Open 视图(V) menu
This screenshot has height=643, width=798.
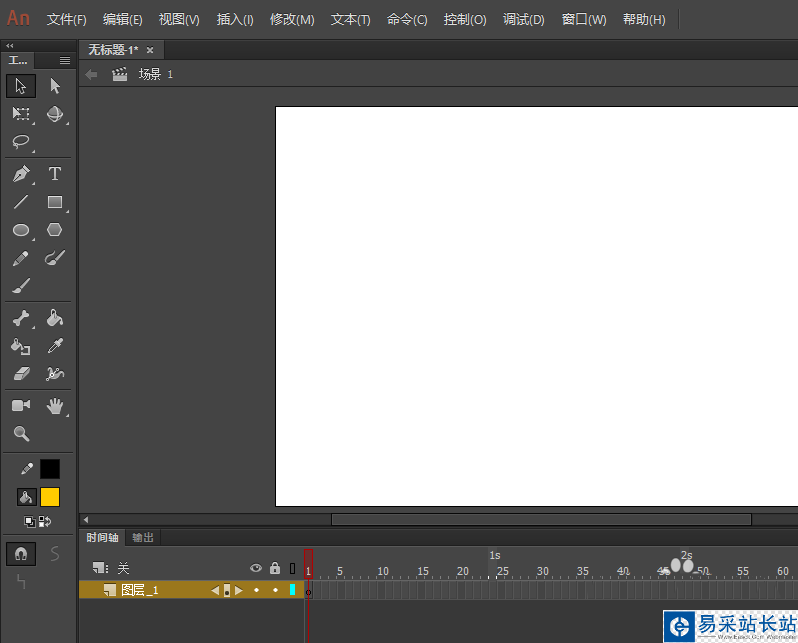[179, 19]
